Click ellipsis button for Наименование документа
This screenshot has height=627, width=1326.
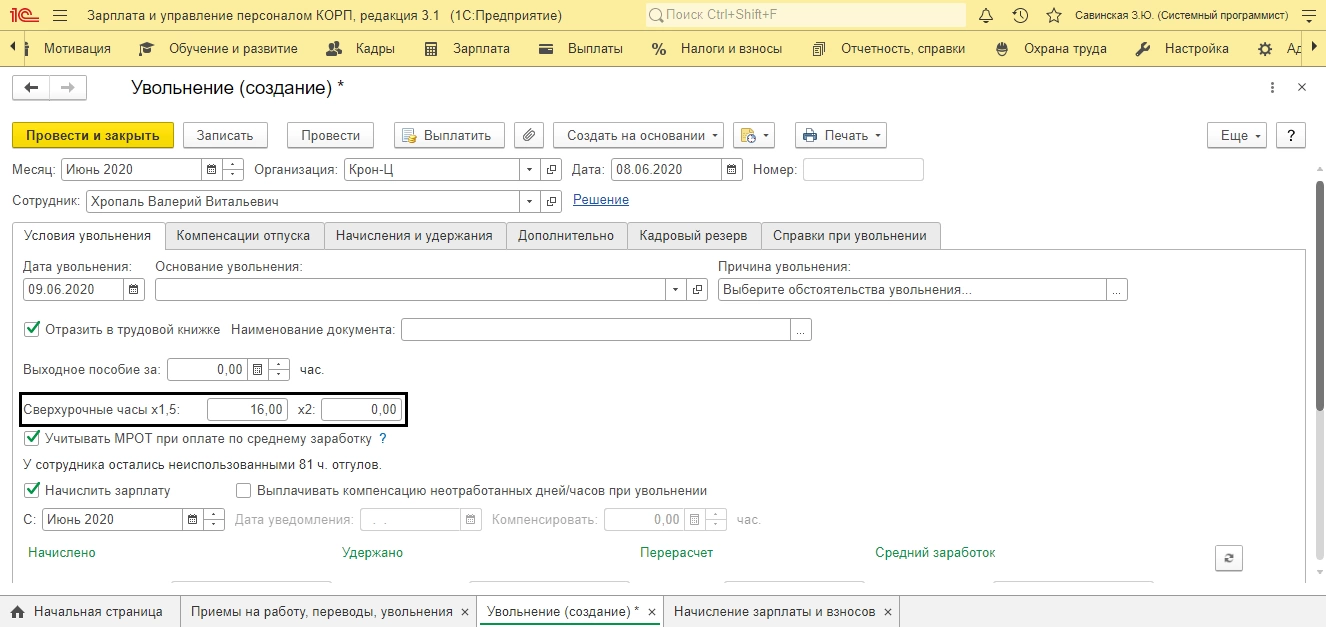click(x=801, y=329)
